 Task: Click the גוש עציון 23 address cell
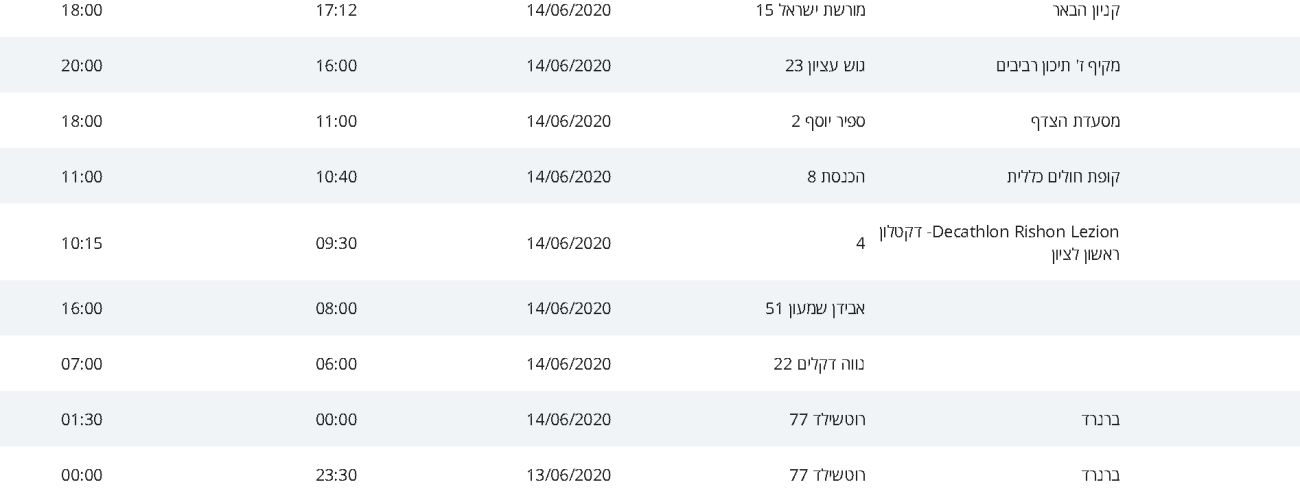(x=825, y=66)
